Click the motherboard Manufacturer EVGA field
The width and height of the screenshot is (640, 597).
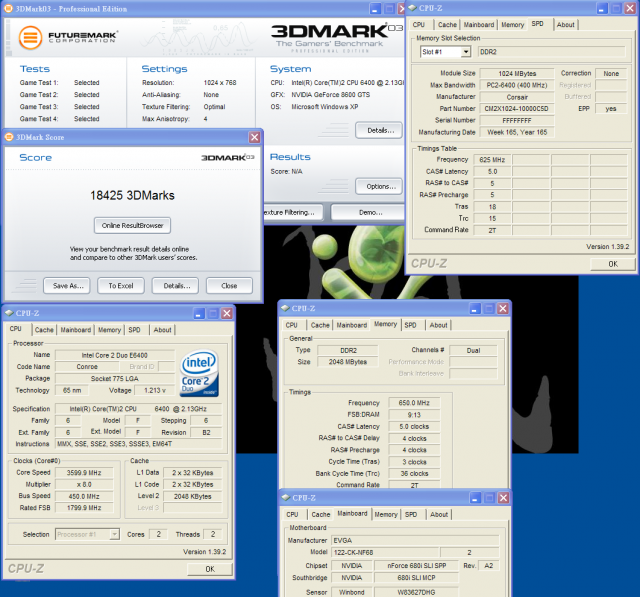click(x=415, y=540)
